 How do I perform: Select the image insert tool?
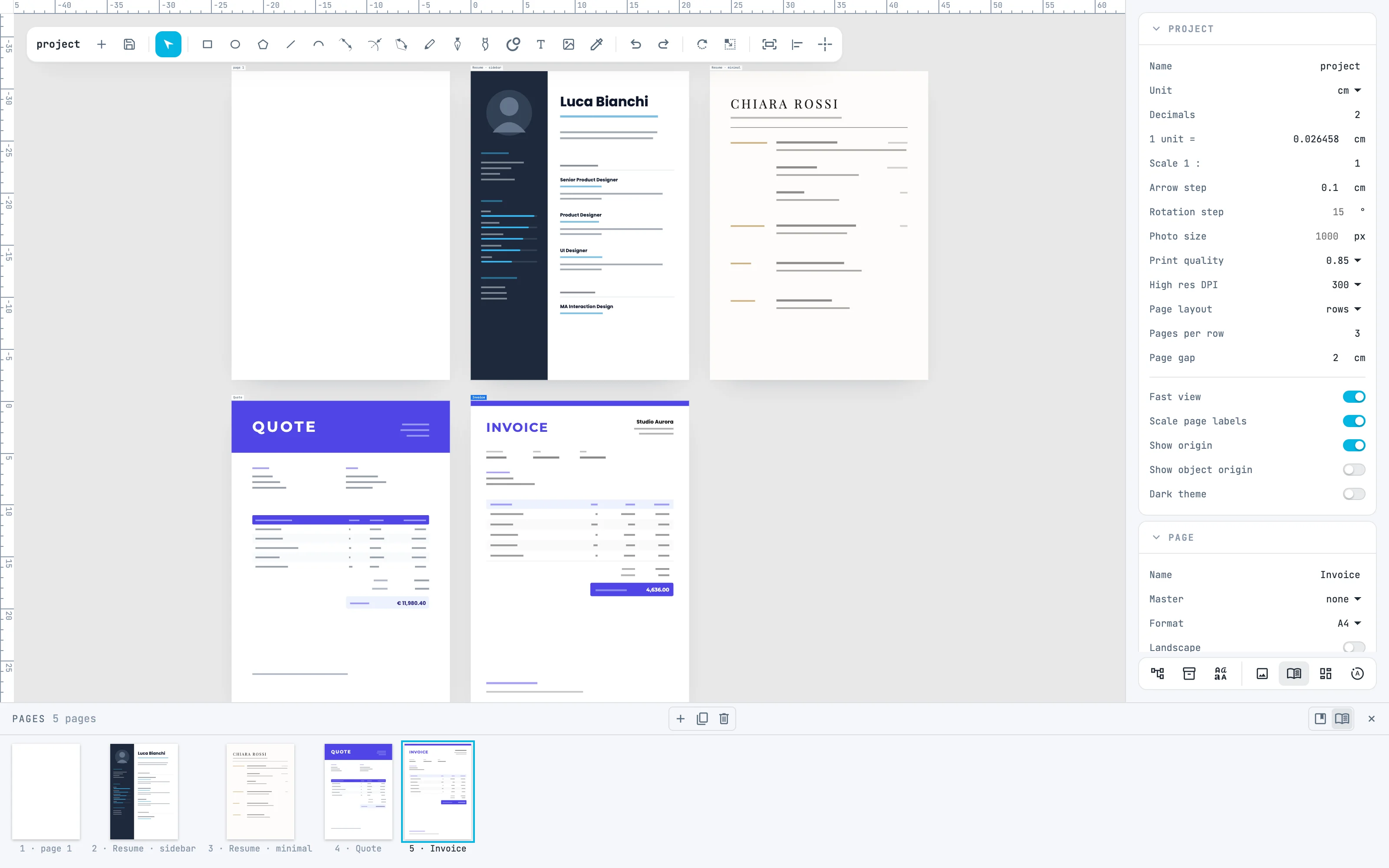(569, 44)
